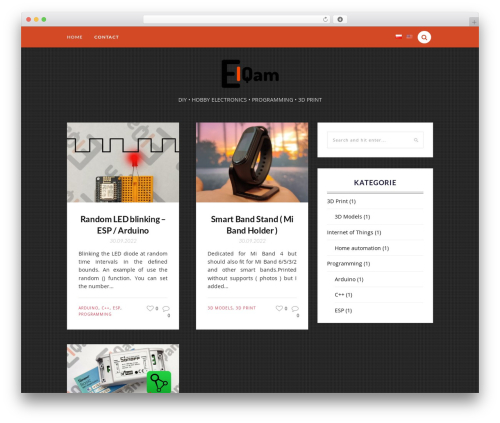Click the KATEGORIE widget heading
Viewport: 500px width, 423px height.
tap(375, 183)
